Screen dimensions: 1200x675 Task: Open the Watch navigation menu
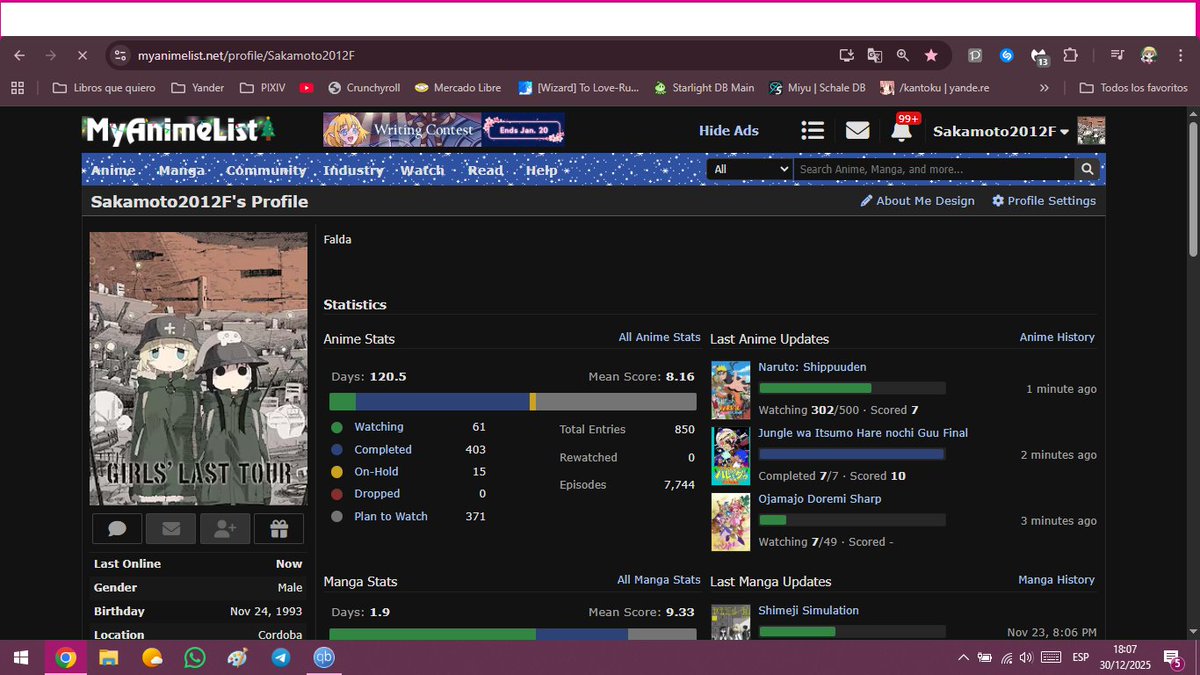point(423,170)
